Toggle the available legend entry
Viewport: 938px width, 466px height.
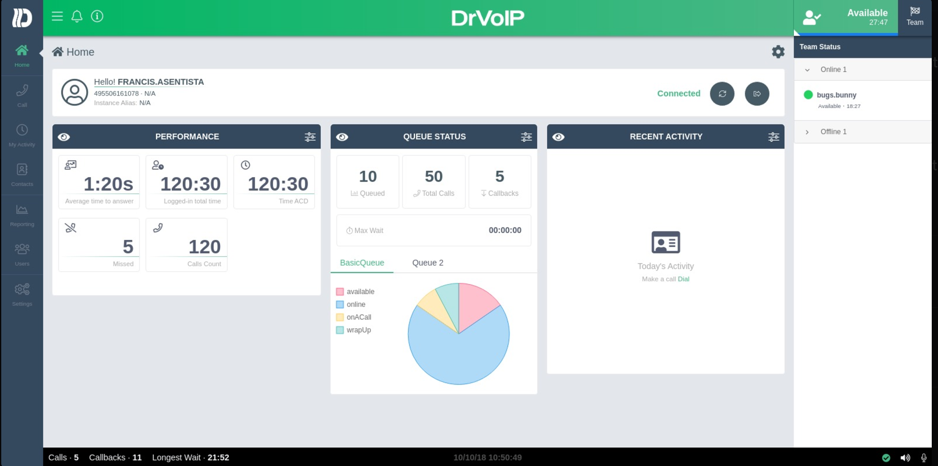355,291
